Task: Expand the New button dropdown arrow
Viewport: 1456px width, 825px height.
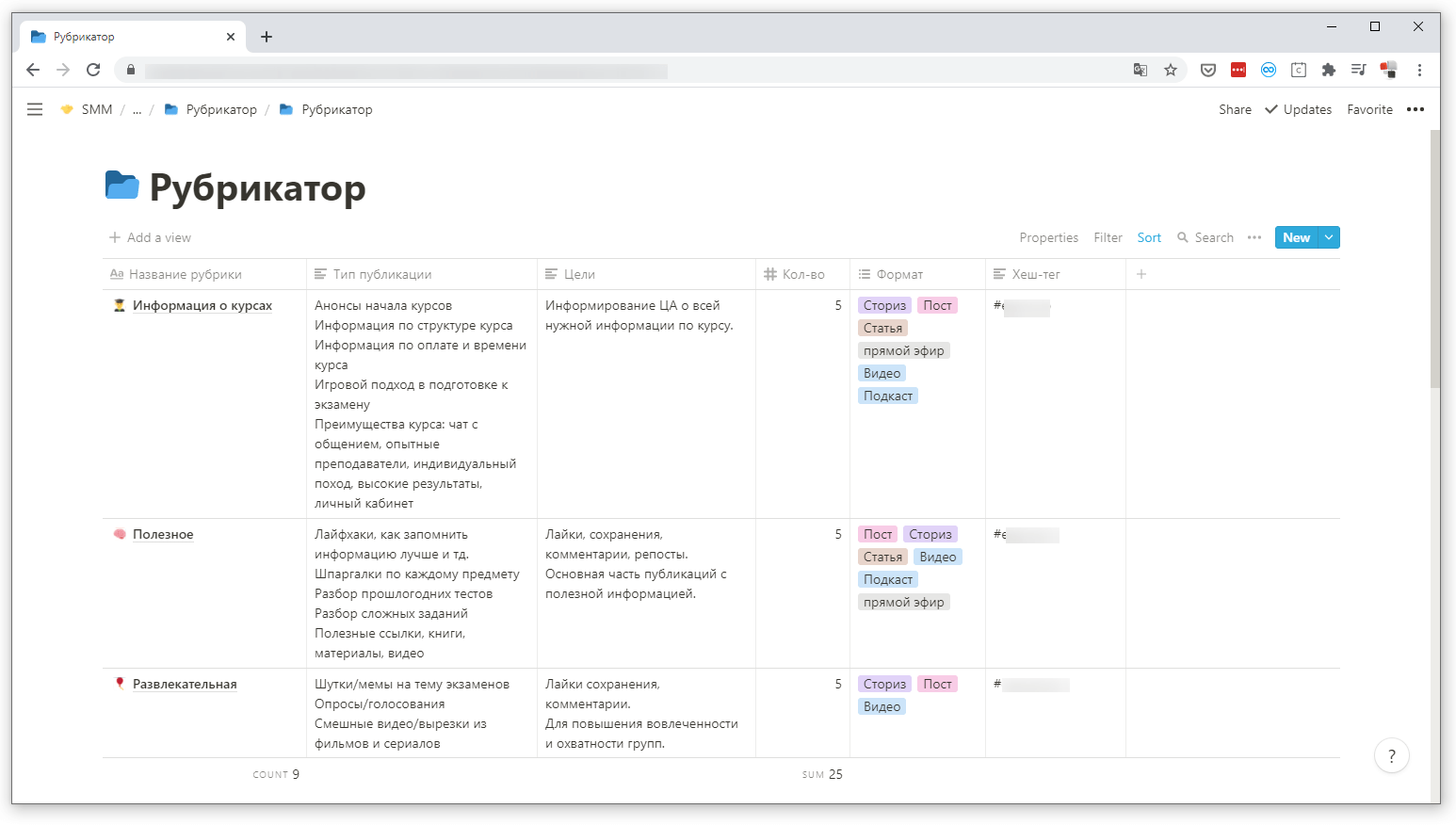Action: pos(1329,237)
